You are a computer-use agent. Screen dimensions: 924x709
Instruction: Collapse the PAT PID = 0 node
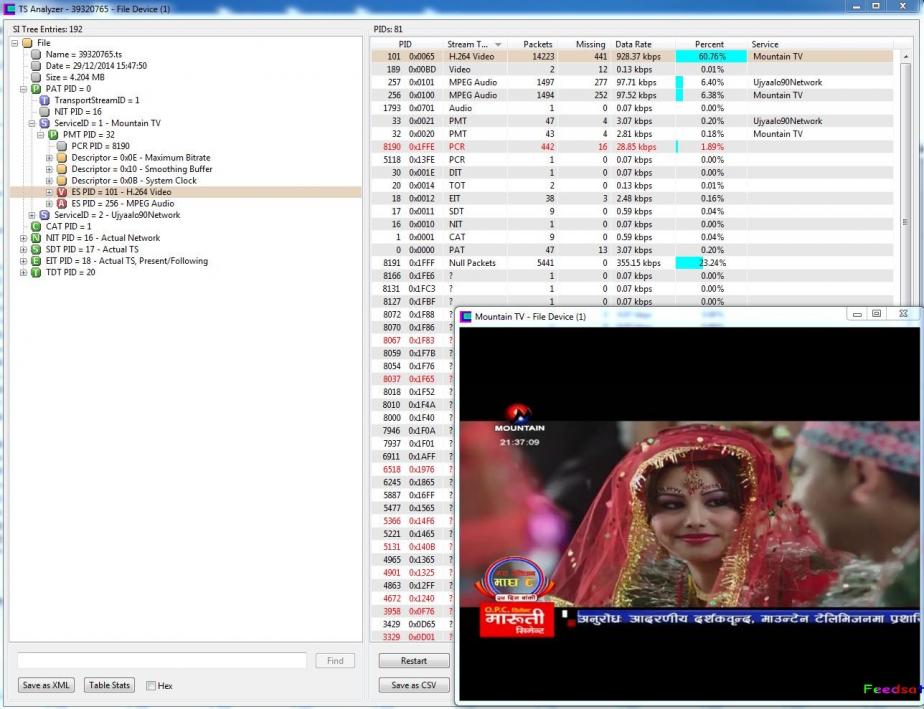click(24, 89)
